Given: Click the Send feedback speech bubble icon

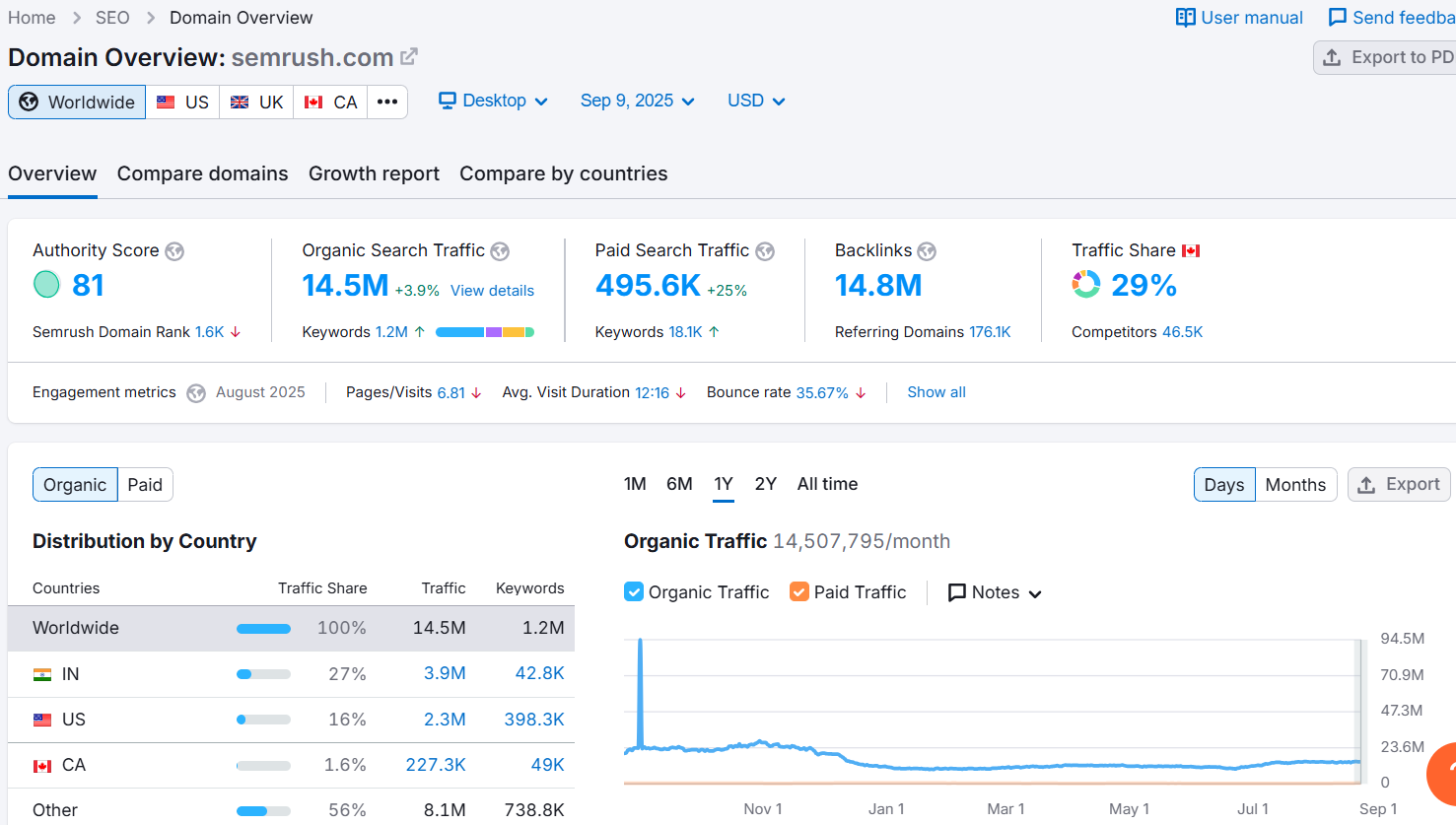Looking at the screenshot, I should pos(1337,18).
